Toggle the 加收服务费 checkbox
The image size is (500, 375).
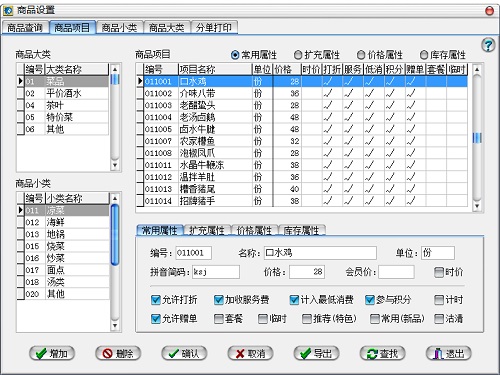click(x=218, y=300)
